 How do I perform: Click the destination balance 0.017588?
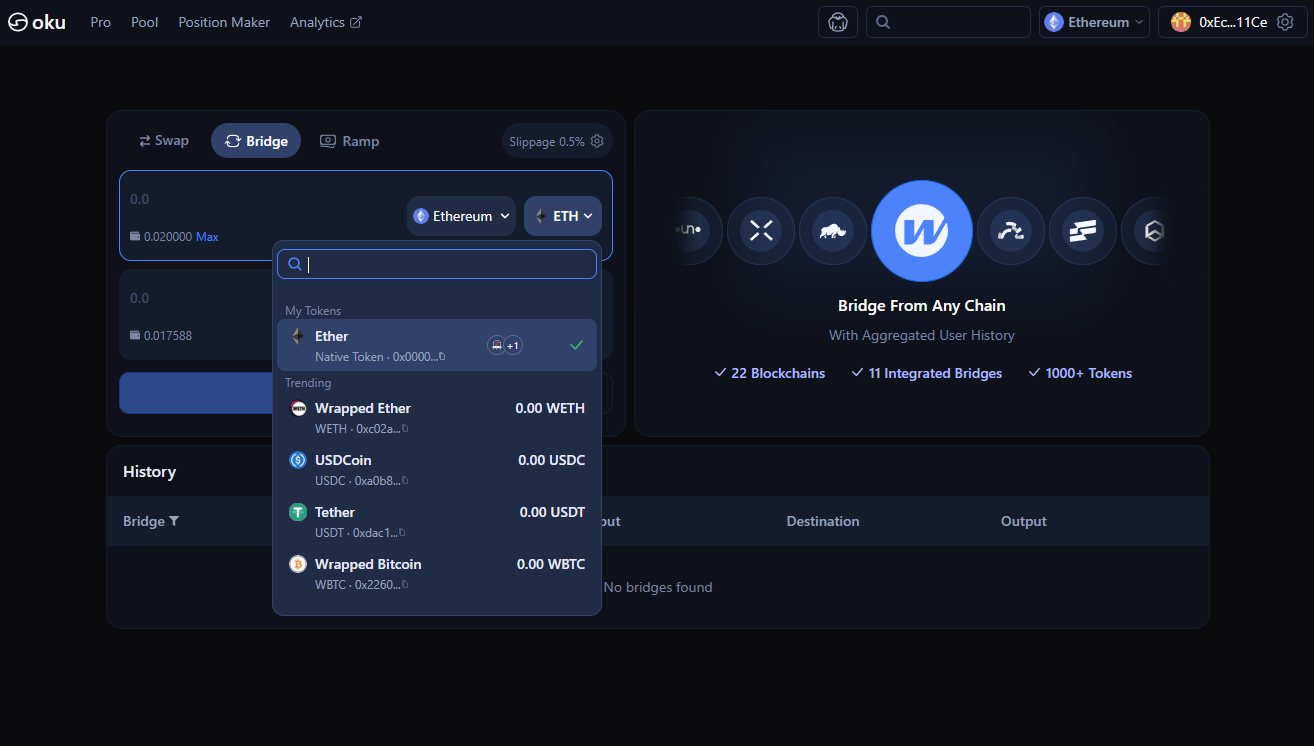168,335
